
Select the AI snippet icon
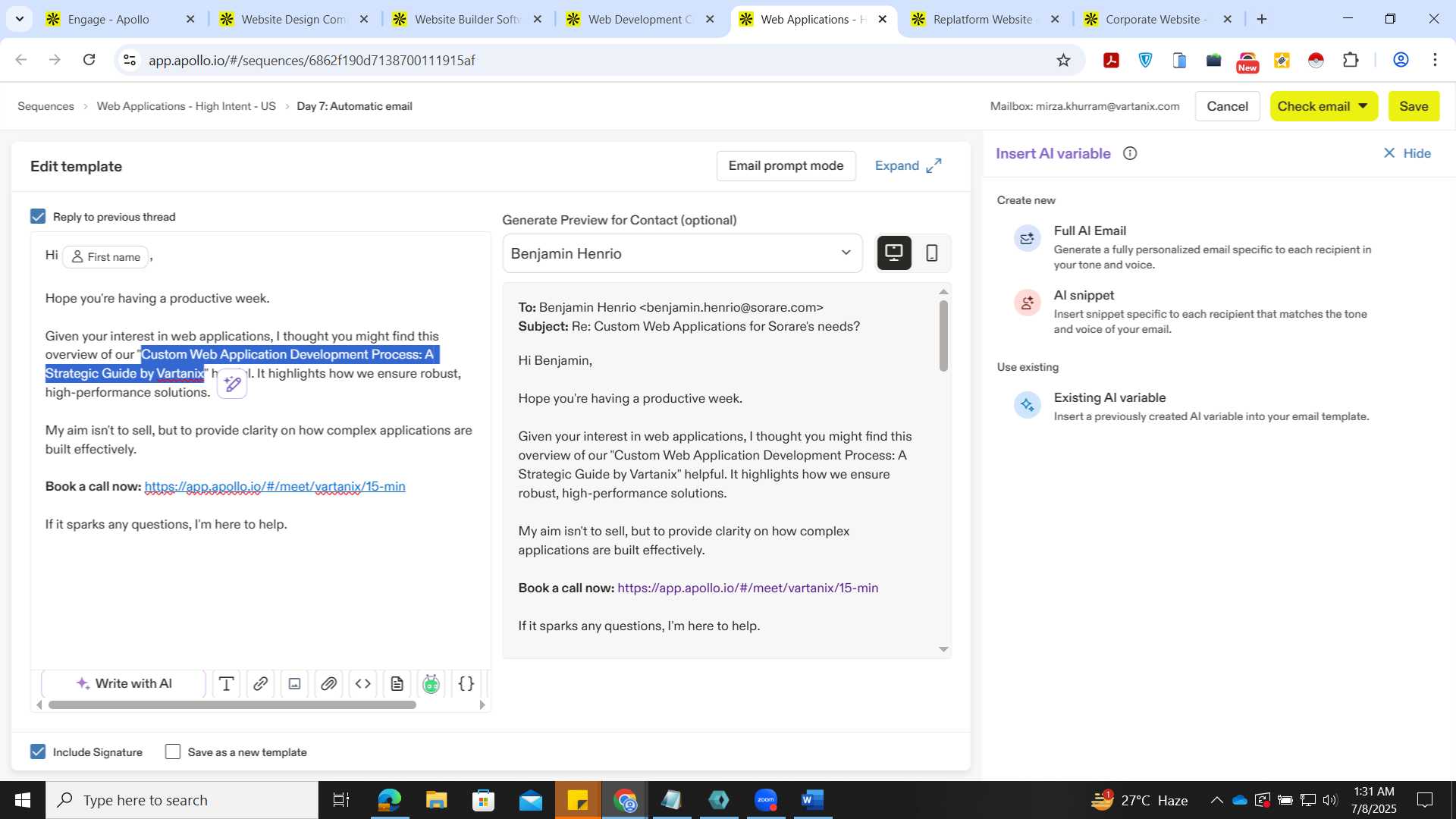click(1028, 303)
